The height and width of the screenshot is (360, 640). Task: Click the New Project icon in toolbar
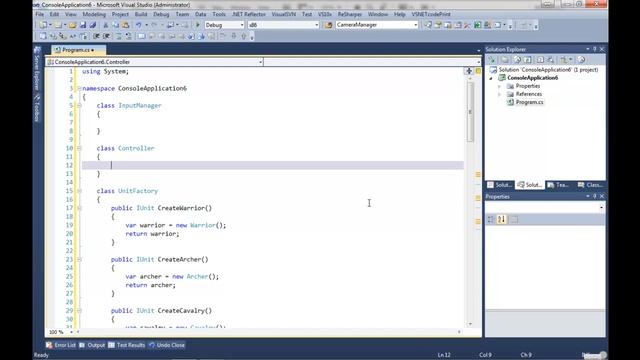point(43,25)
